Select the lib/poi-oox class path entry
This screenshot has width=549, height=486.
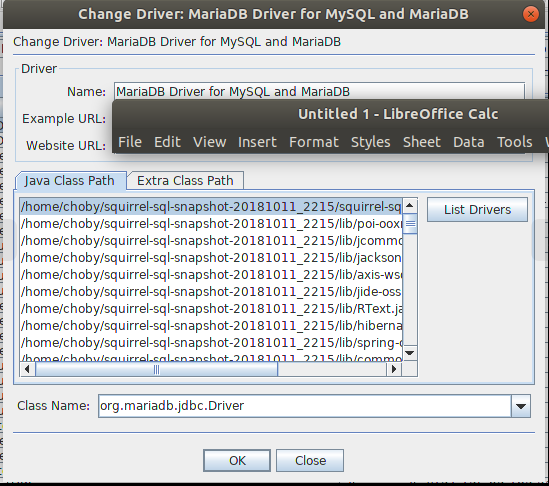pyautogui.click(x=211, y=223)
